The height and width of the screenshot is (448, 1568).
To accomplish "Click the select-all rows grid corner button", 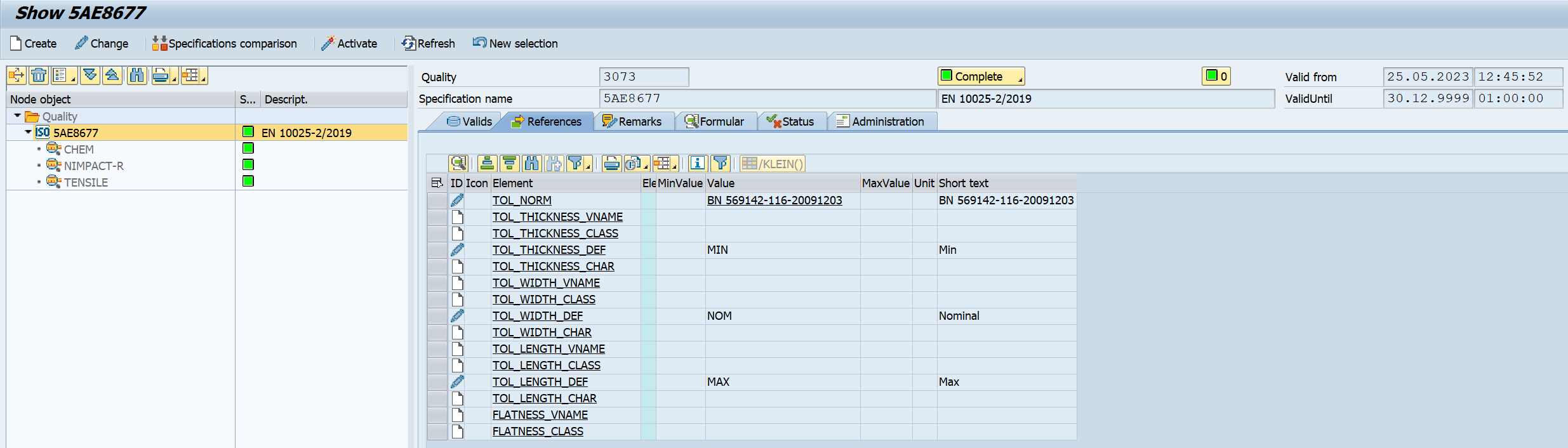I will pos(437,183).
